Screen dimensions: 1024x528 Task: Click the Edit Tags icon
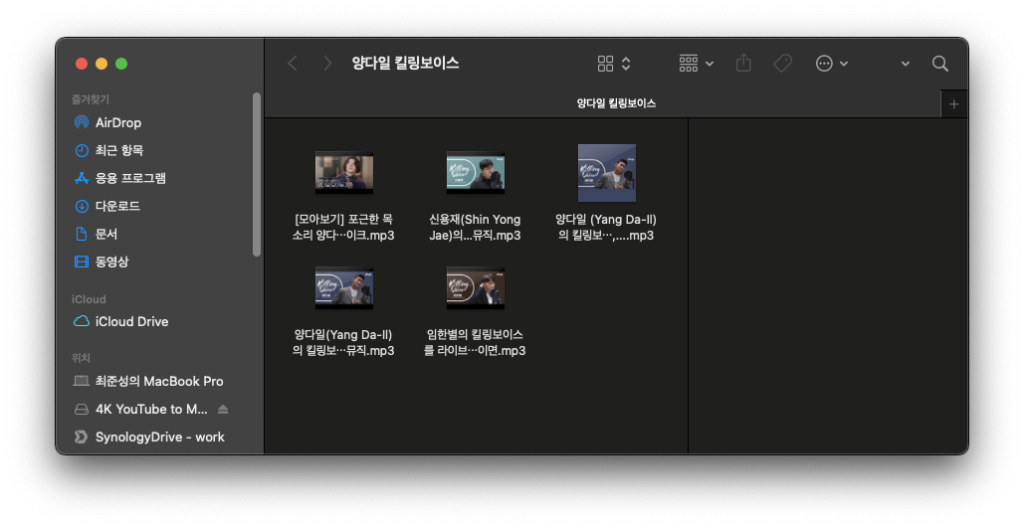pyautogui.click(x=782, y=63)
